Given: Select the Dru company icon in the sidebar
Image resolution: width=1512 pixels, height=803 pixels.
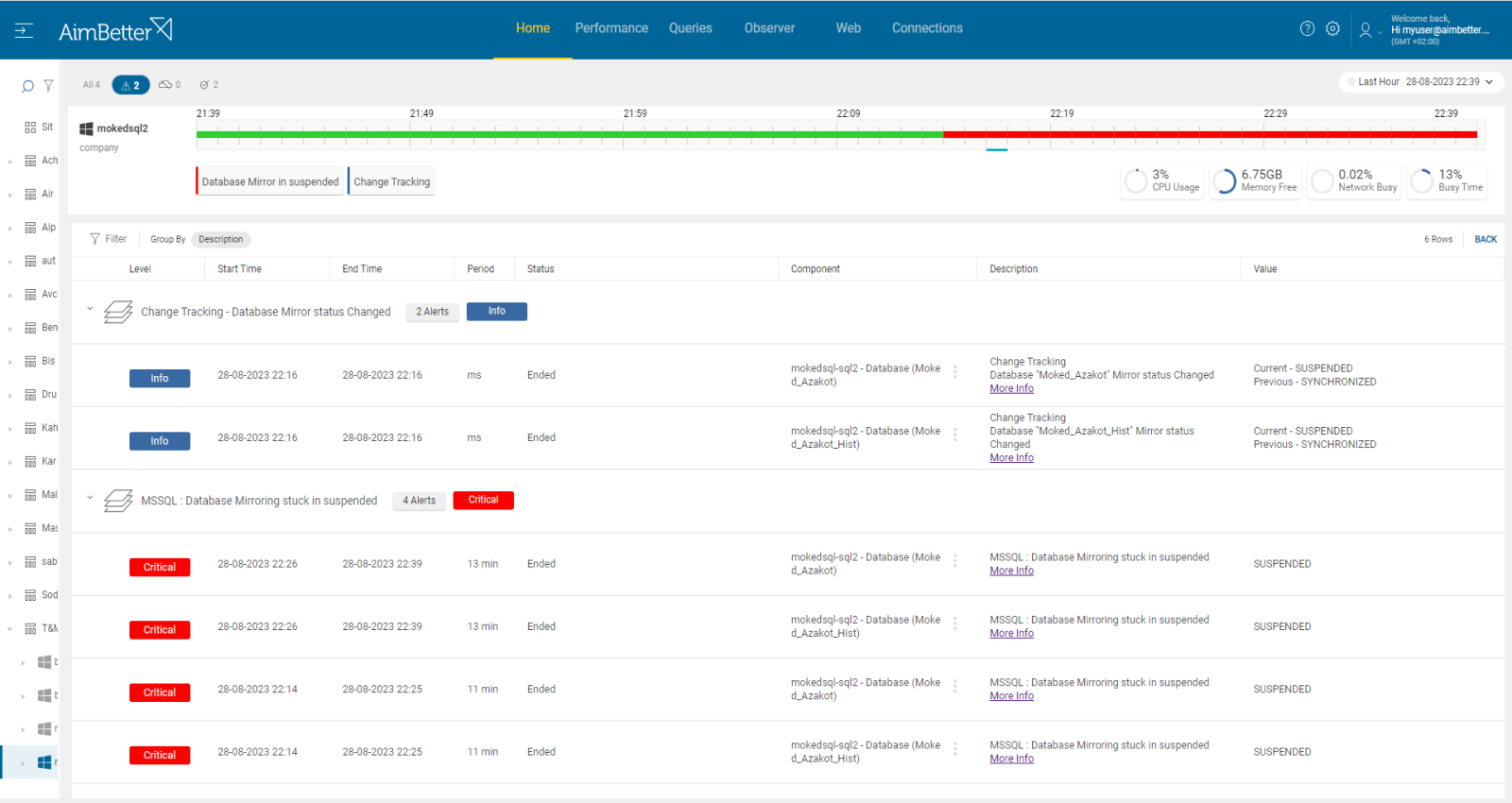Looking at the screenshot, I should 30,395.
